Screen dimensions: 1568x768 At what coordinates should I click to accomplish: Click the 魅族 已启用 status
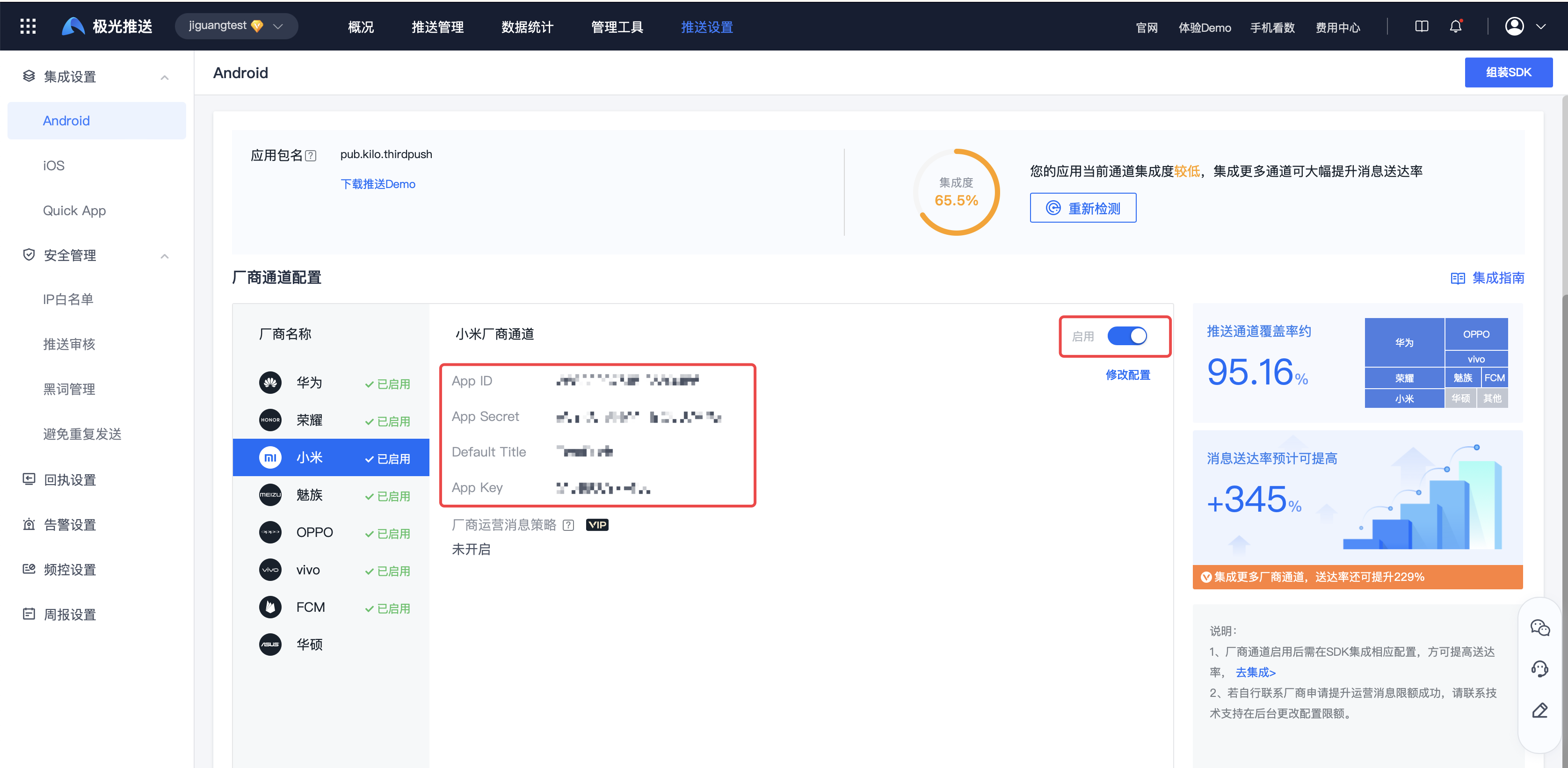[x=387, y=496]
